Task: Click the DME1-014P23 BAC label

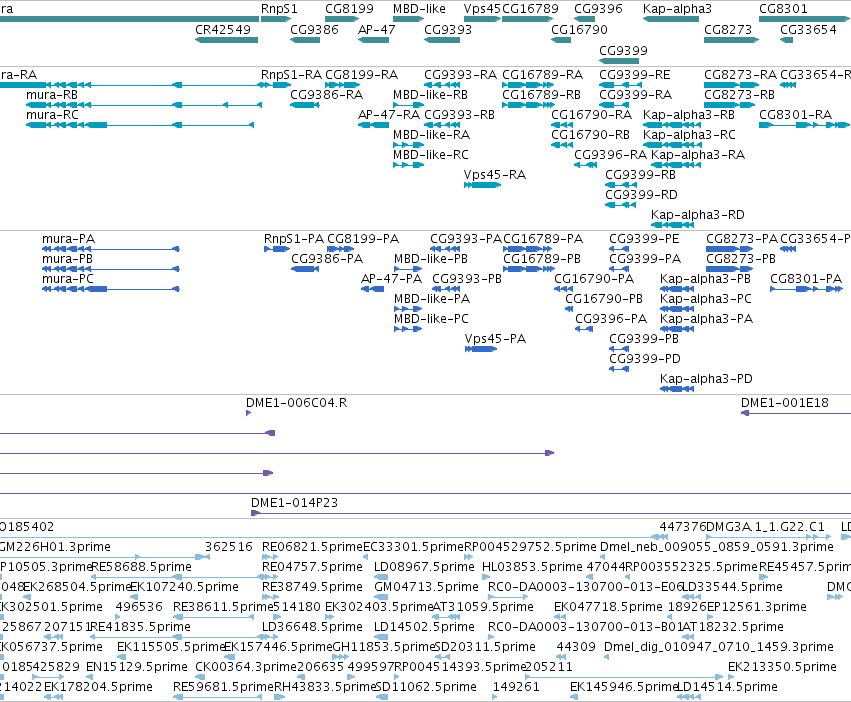Action: [x=294, y=503]
